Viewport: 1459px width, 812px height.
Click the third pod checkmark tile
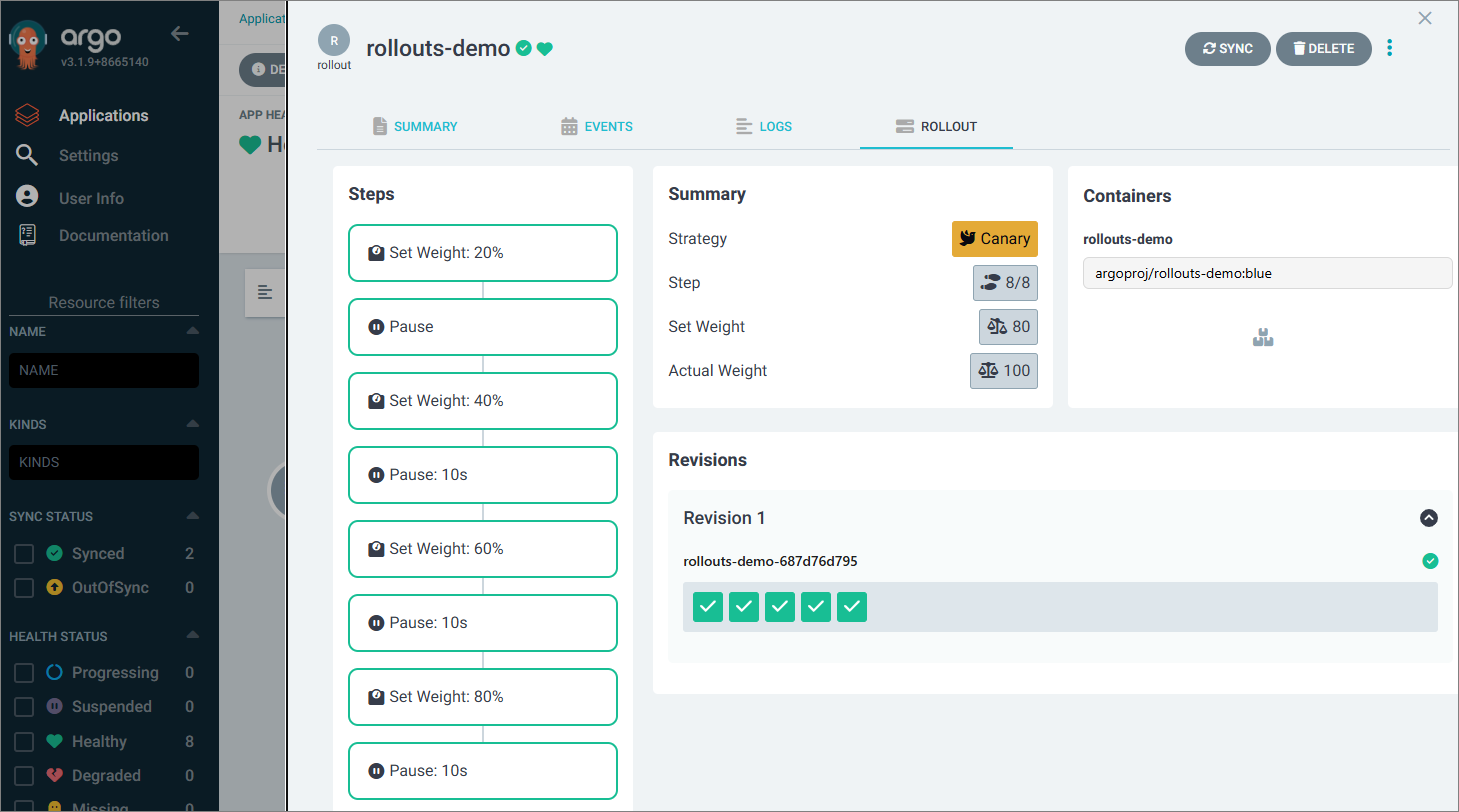click(x=780, y=607)
